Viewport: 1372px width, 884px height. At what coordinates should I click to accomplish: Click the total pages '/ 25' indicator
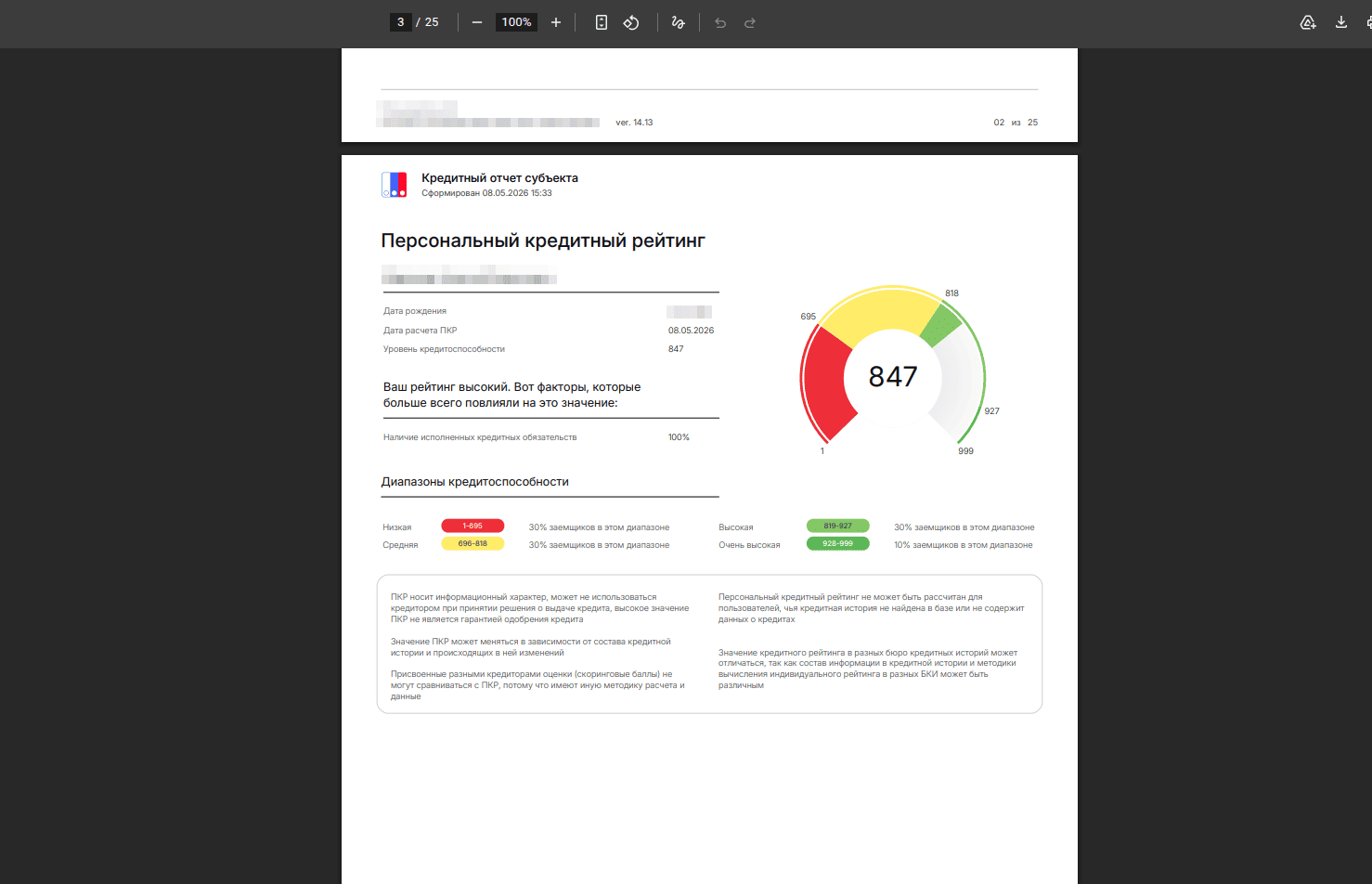pos(428,22)
